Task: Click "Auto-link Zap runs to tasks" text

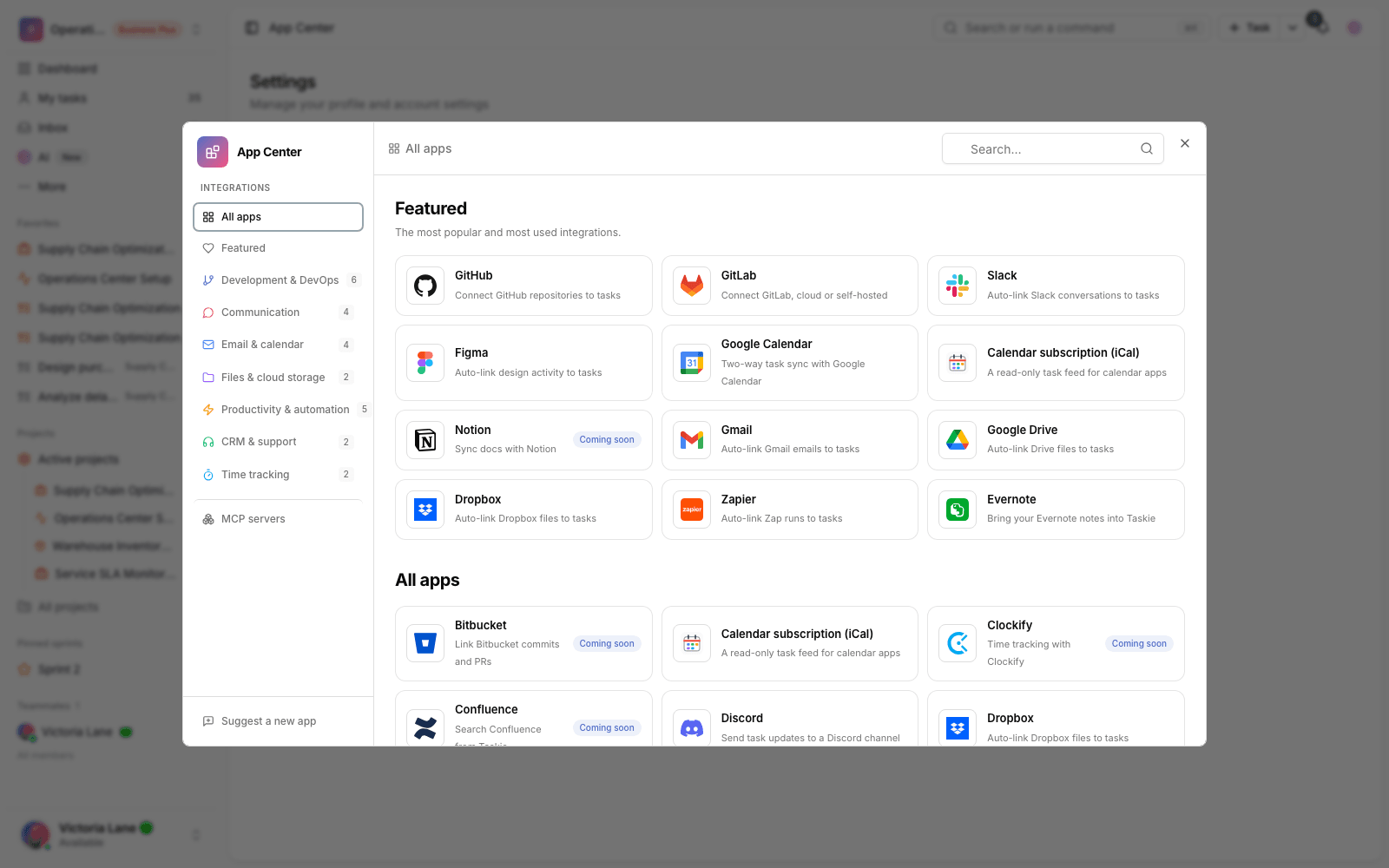Action: [781, 518]
